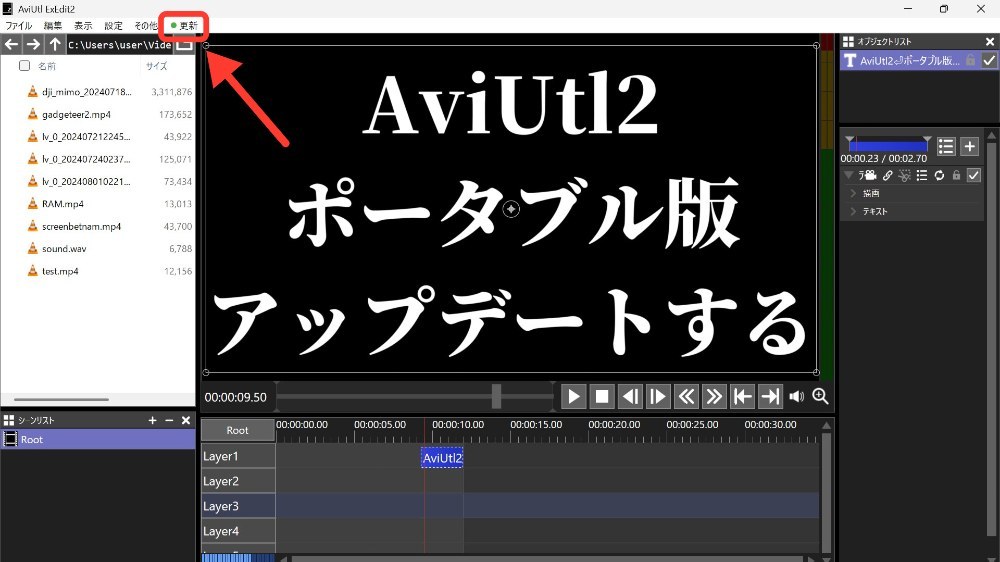Viewport: 1000px width, 562px height.
Task: Sort files by the サイズ column header
Action: 156,66
